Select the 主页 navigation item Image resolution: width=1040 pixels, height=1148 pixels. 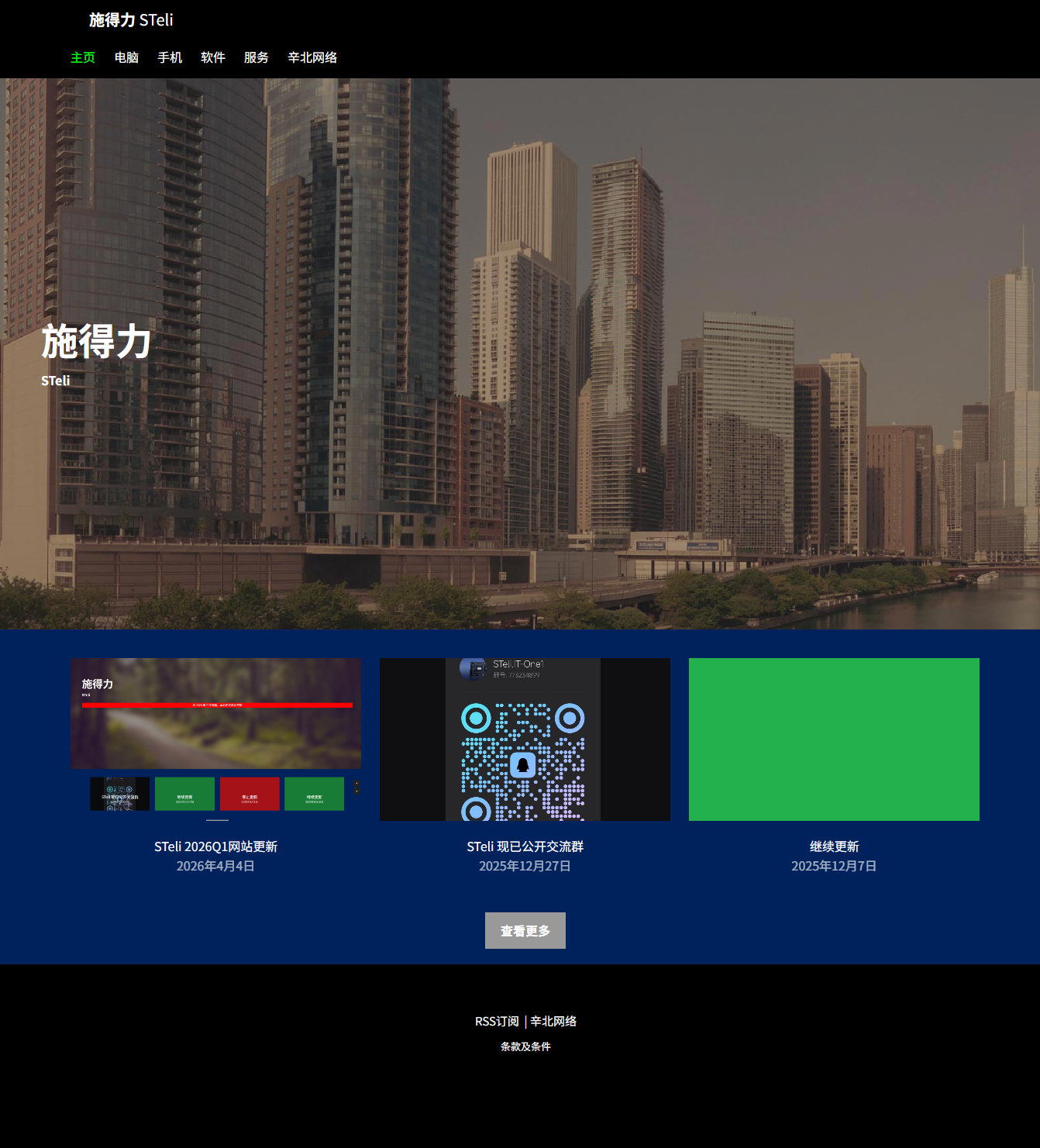click(83, 57)
